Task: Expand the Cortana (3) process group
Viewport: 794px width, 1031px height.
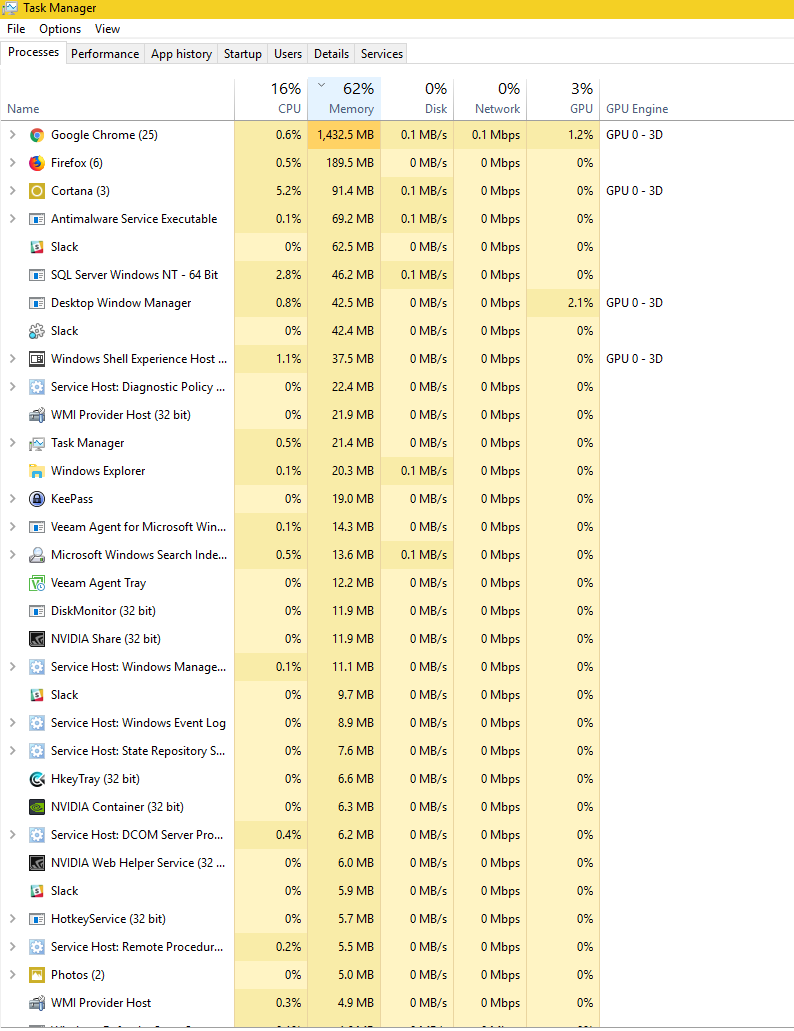Action: (12, 191)
